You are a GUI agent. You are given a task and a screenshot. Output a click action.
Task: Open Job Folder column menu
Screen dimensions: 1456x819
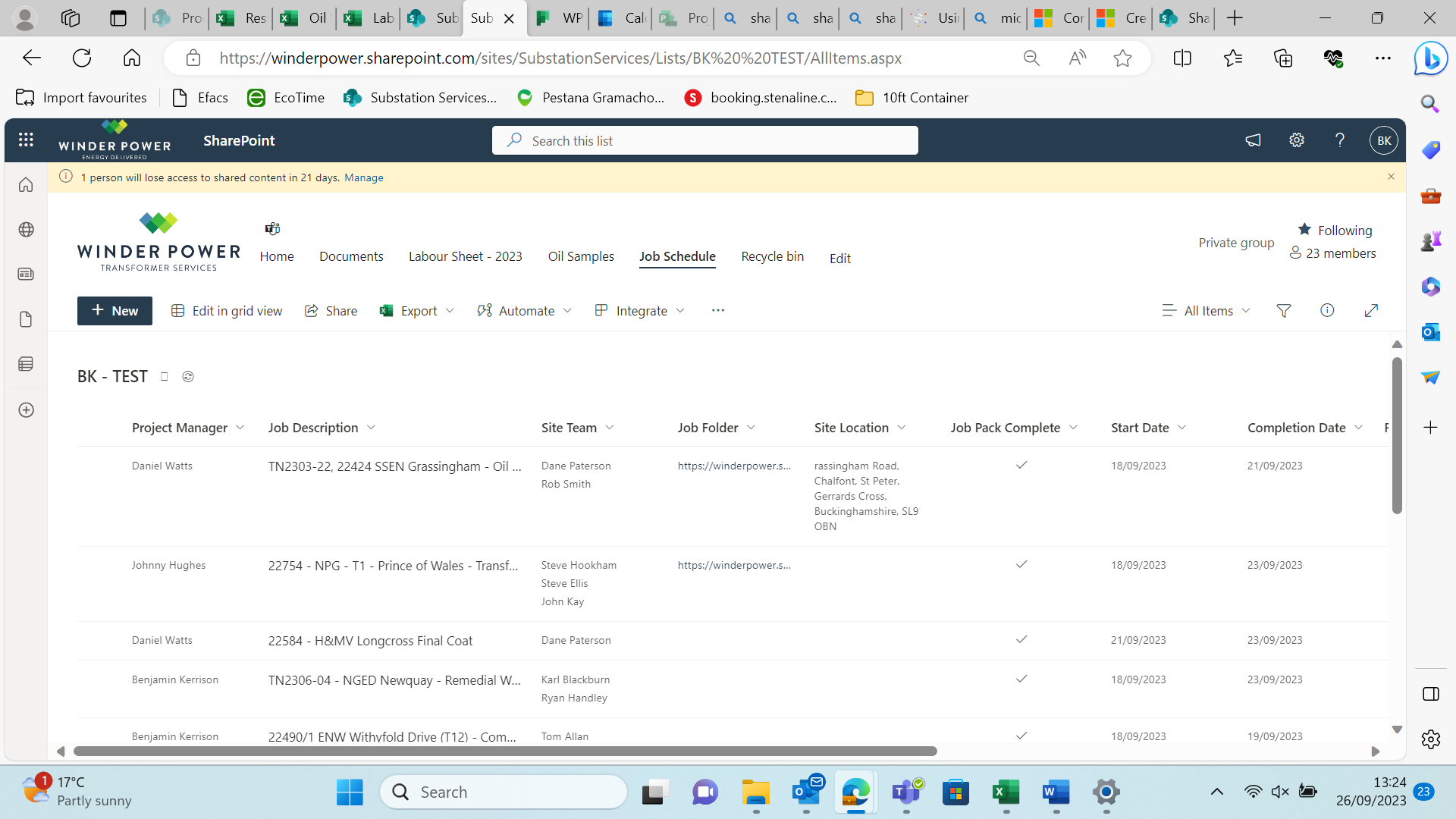751,428
